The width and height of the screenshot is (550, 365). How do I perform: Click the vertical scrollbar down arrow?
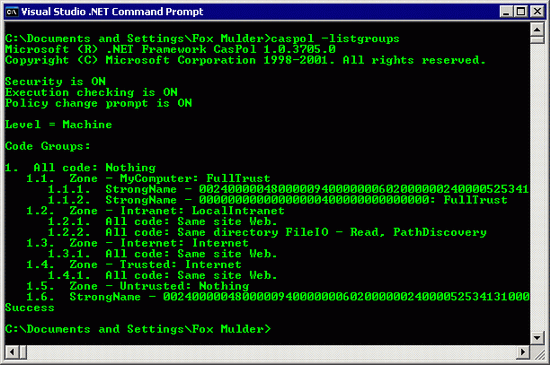537,338
